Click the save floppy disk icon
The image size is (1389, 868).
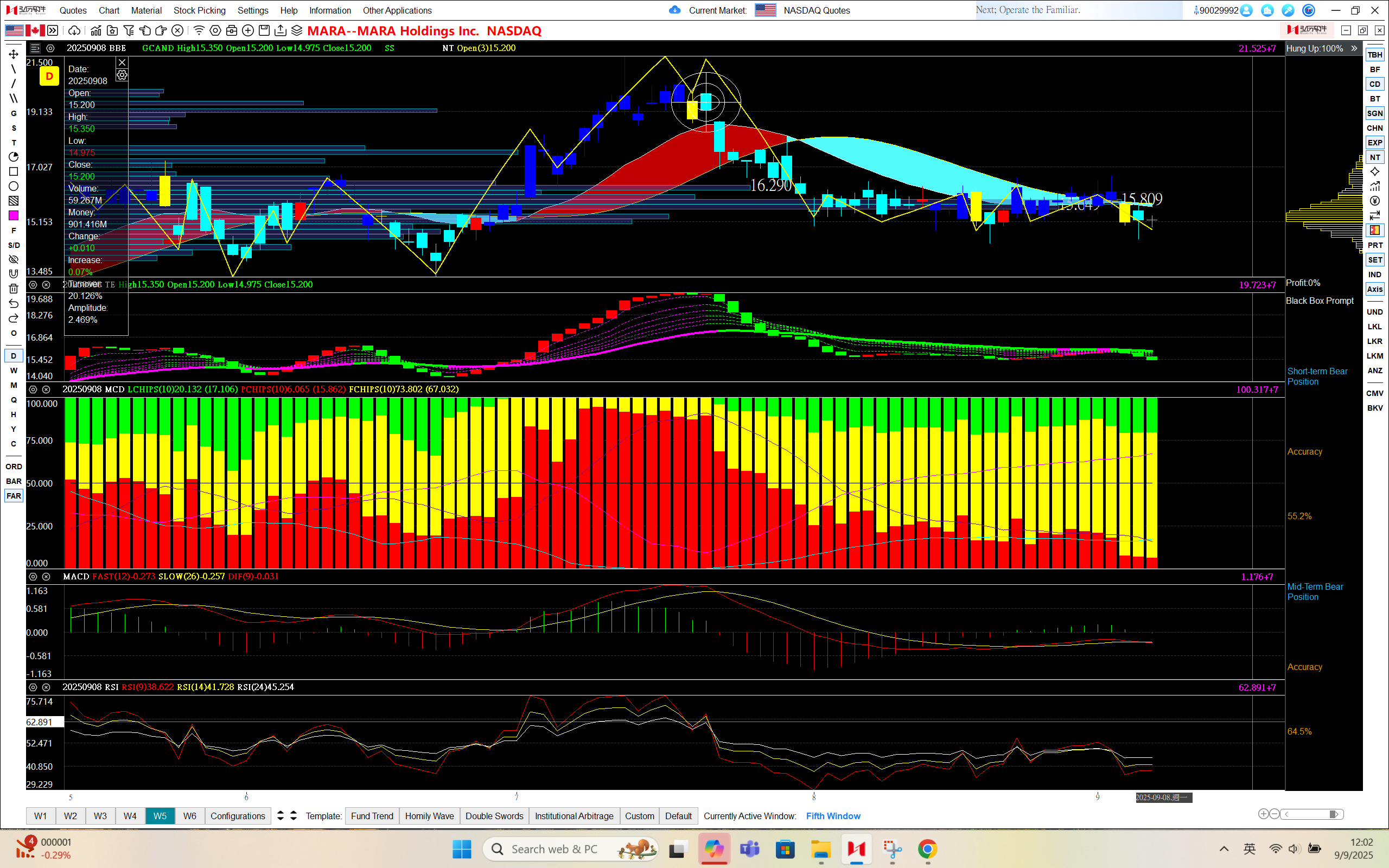(264, 31)
